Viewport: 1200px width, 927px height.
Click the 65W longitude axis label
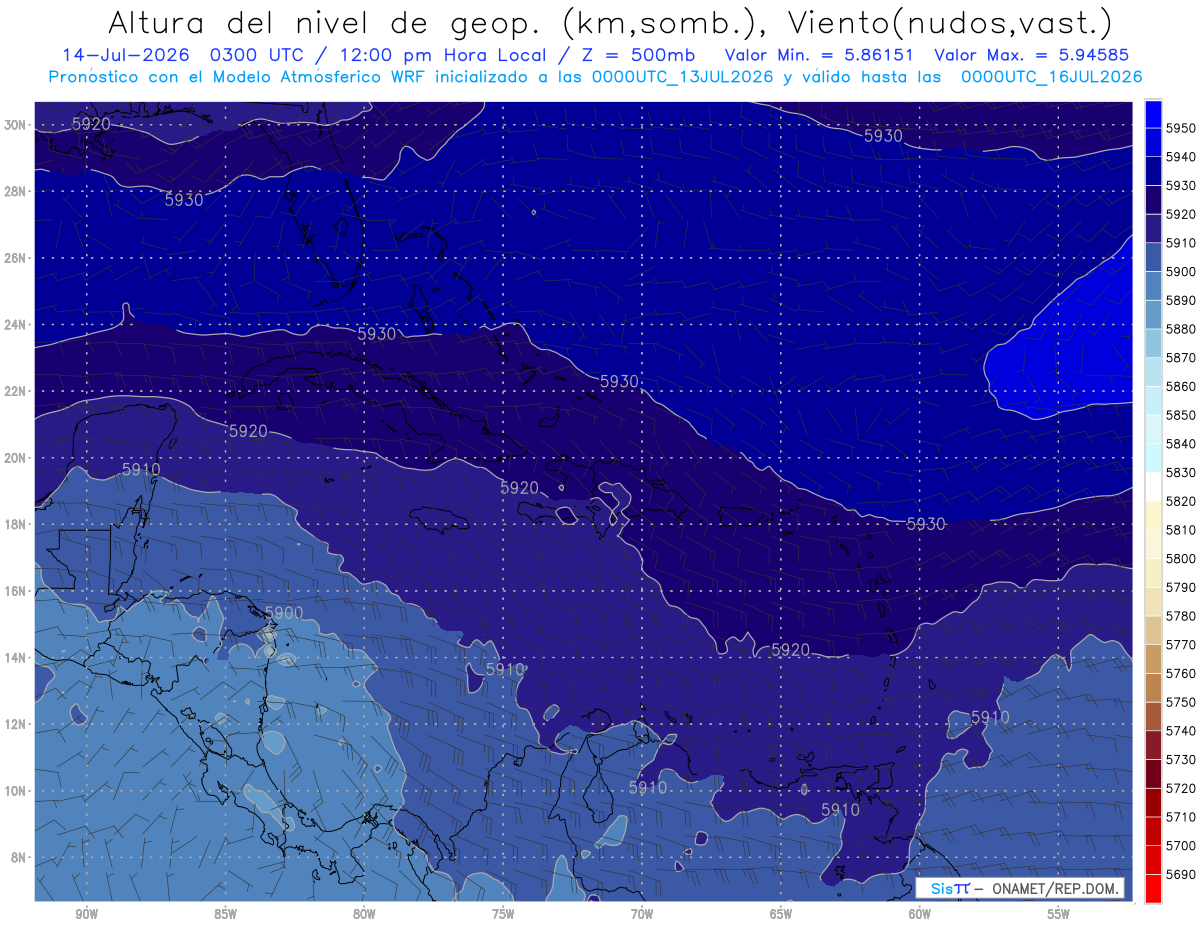tap(781, 914)
